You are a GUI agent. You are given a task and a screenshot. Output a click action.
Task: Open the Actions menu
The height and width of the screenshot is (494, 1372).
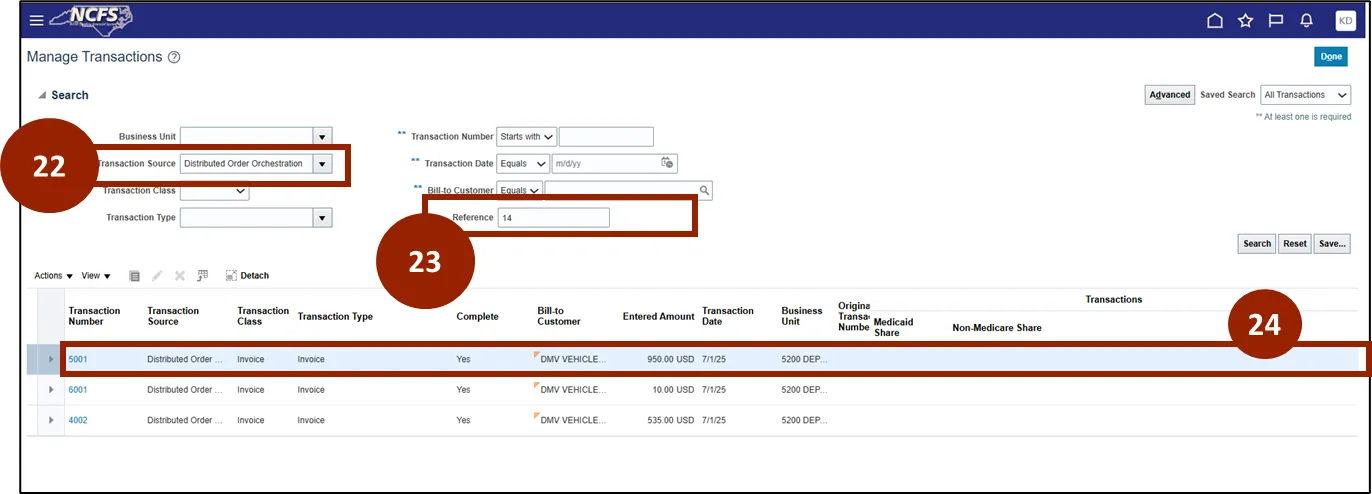click(x=53, y=276)
